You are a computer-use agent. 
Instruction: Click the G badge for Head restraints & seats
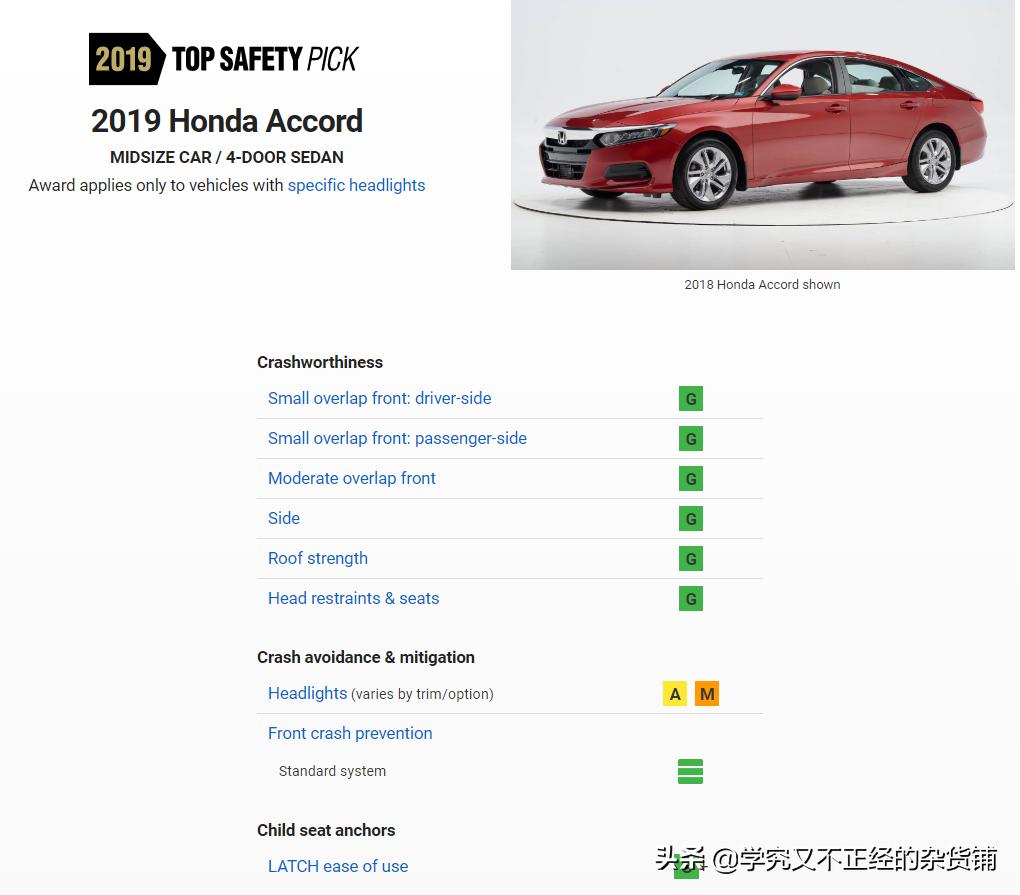[690, 599]
